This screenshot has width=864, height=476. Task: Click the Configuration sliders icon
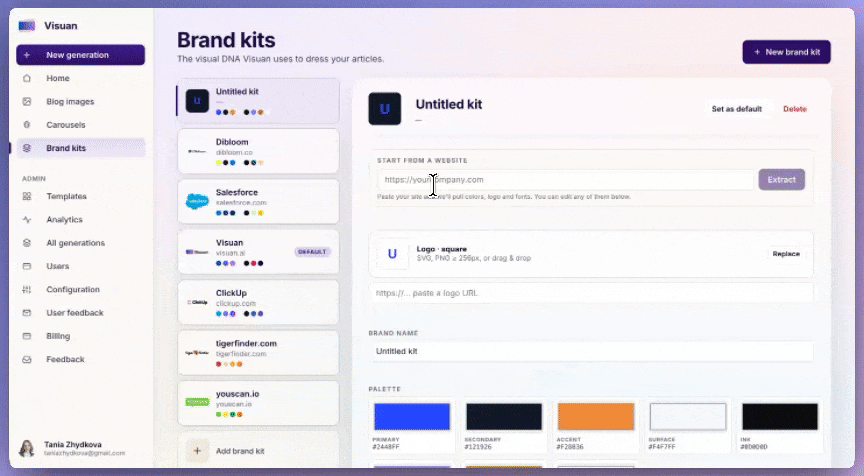tap(26, 289)
